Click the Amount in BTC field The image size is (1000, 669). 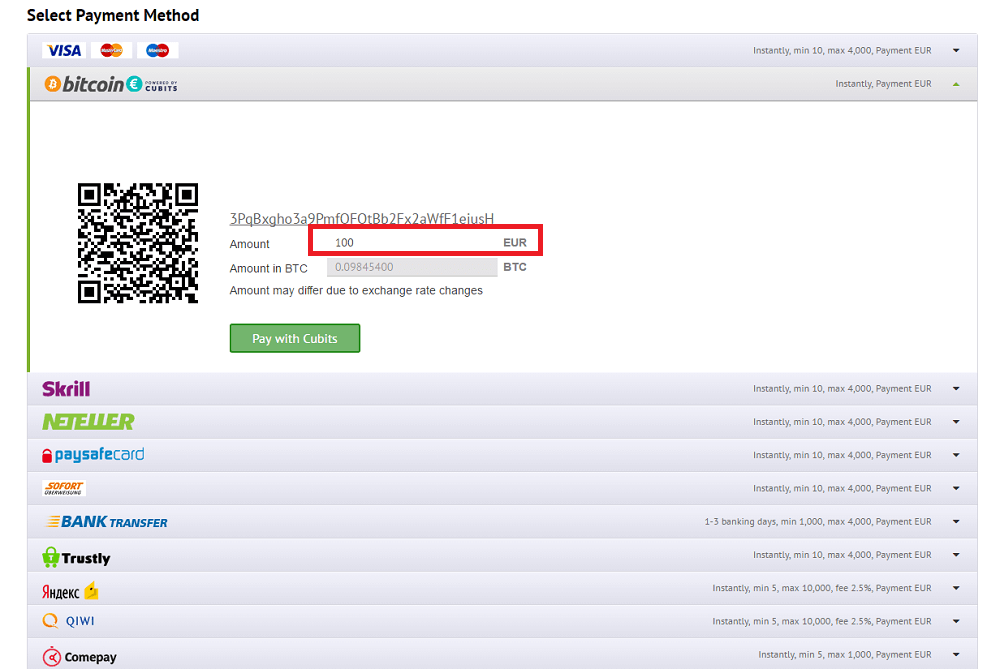412,267
